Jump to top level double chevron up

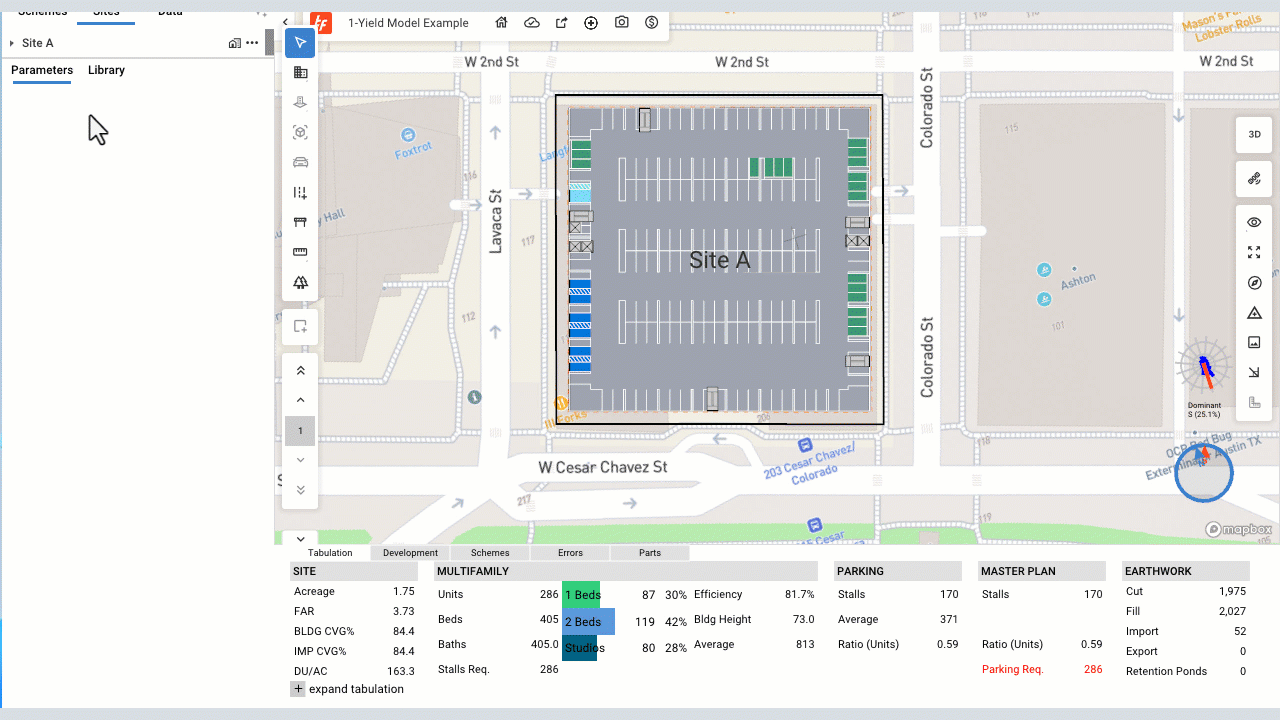click(x=300, y=370)
